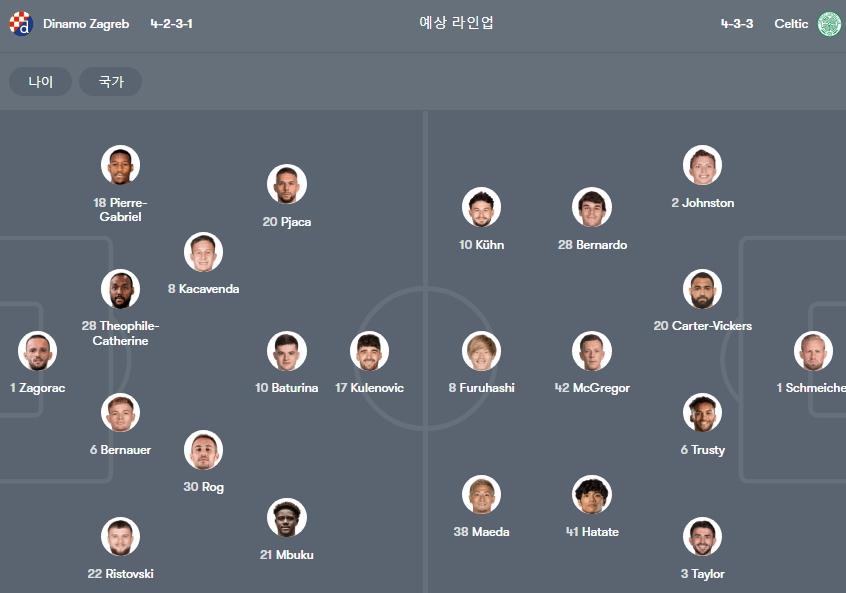Open Hatate's player portrait

click(592, 494)
